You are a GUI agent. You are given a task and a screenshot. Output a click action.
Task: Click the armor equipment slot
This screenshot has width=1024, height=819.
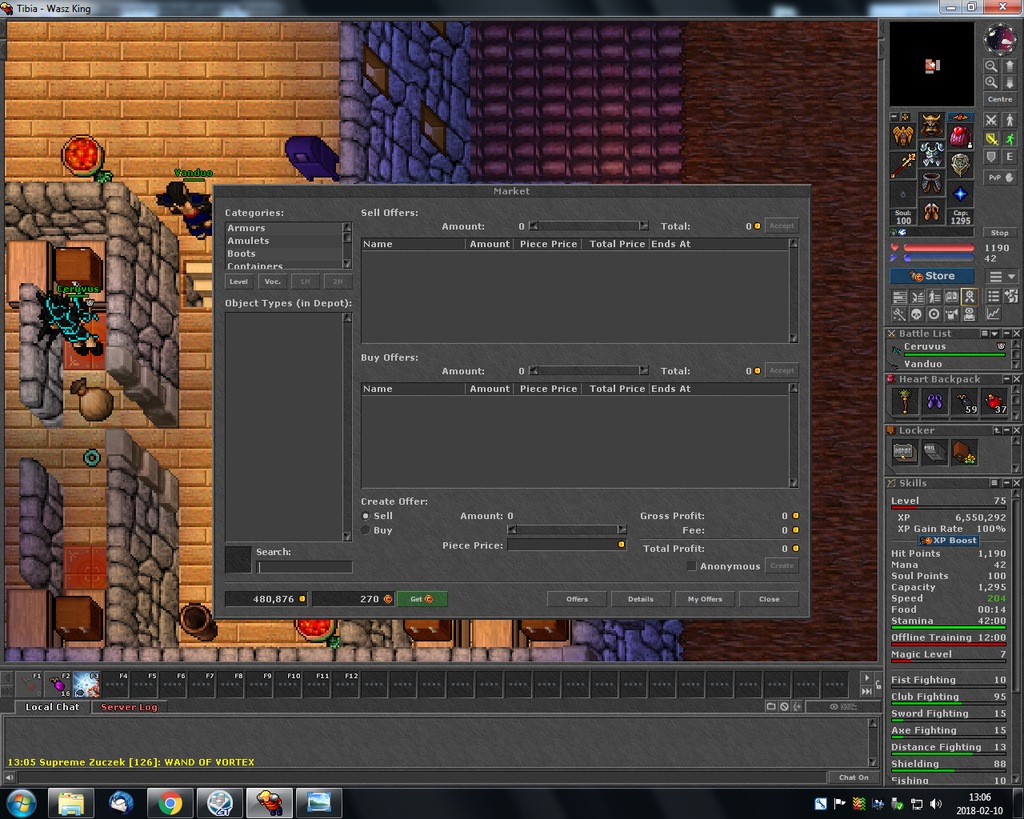tap(932, 154)
